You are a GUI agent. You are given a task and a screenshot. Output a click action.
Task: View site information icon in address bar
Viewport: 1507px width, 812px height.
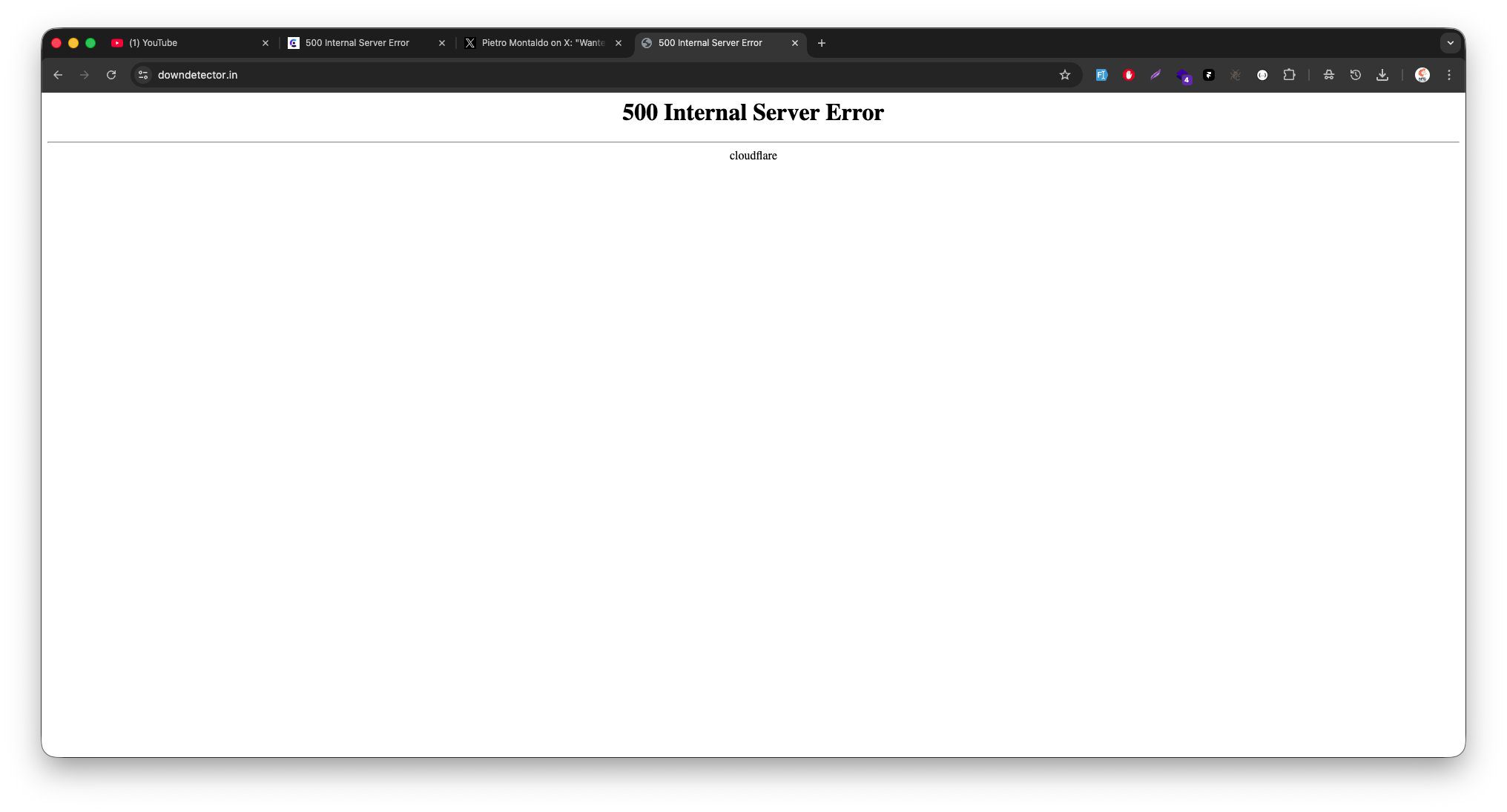tap(143, 75)
